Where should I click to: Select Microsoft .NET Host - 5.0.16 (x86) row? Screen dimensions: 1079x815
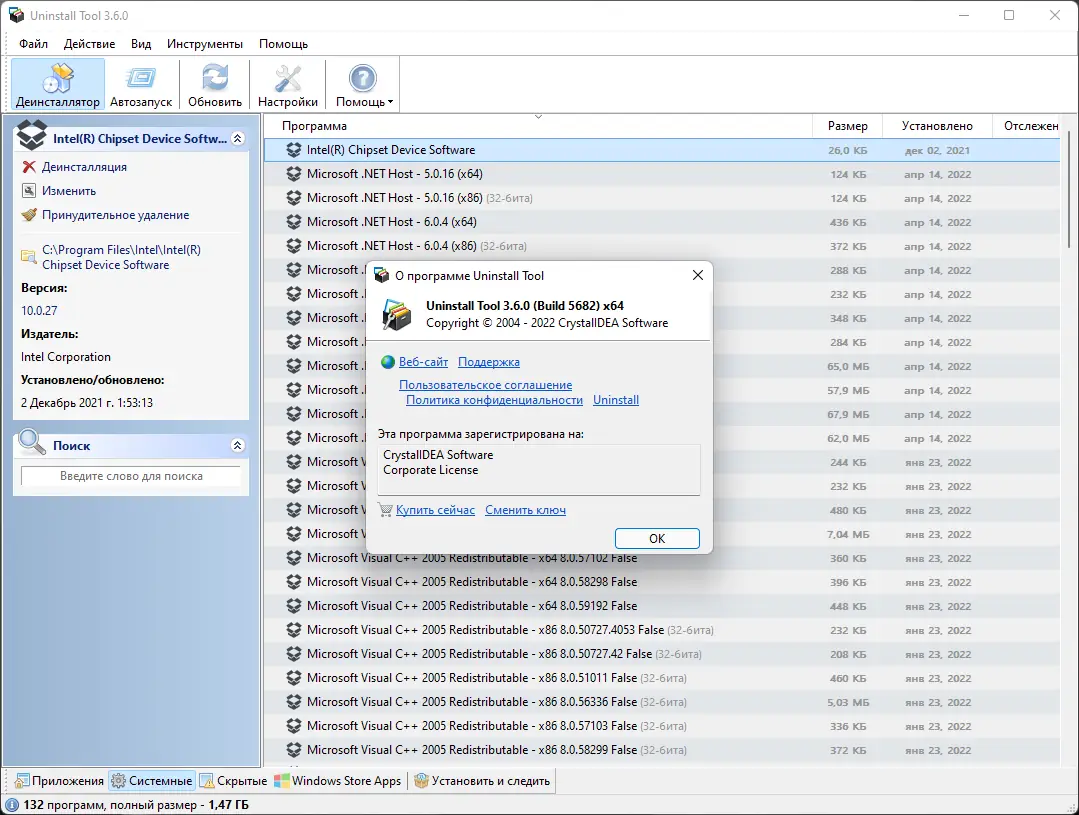[662, 198]
